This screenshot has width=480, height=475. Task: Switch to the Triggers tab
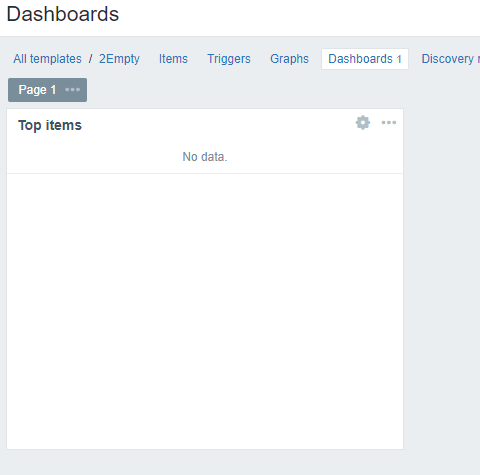pyautogui.click(x=229, y=59)
